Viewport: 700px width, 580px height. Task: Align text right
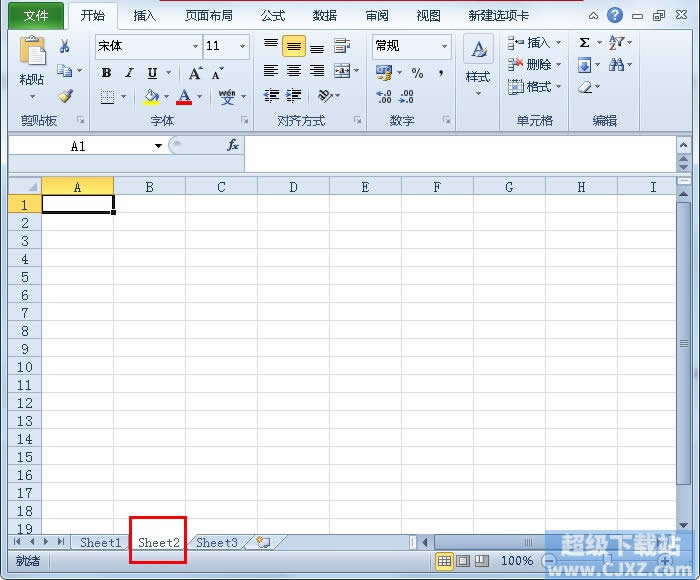click(x=317, y=71)
